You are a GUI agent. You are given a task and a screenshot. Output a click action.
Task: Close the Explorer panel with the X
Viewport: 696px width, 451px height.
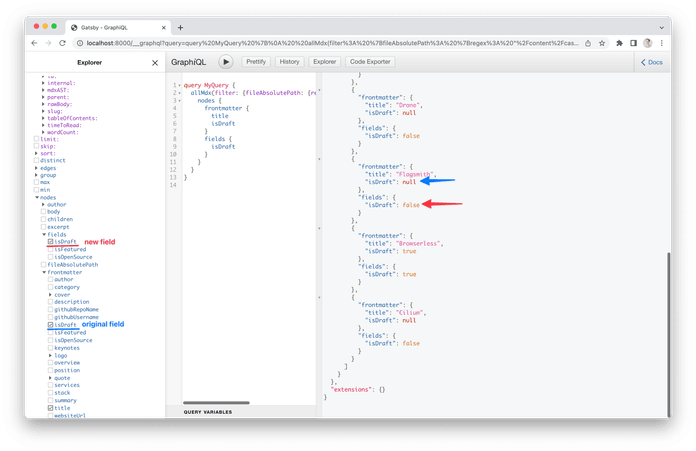tap(154, 62)
